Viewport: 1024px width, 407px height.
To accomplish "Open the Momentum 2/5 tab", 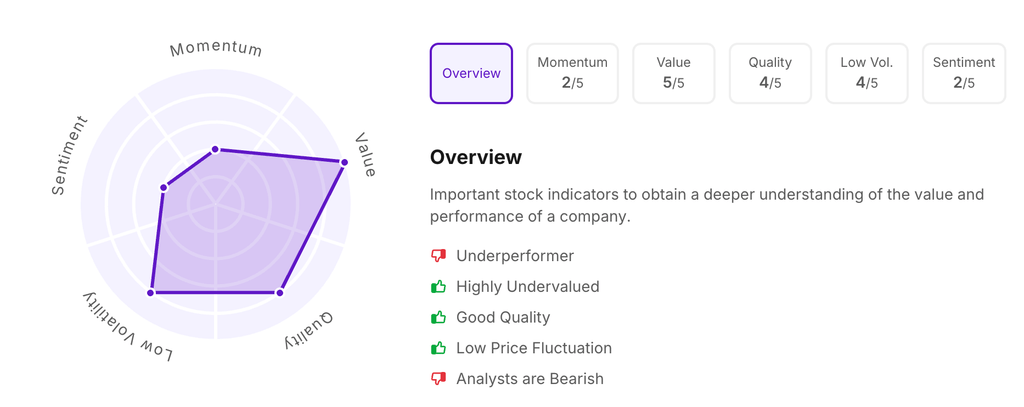I will pos(572,73).
